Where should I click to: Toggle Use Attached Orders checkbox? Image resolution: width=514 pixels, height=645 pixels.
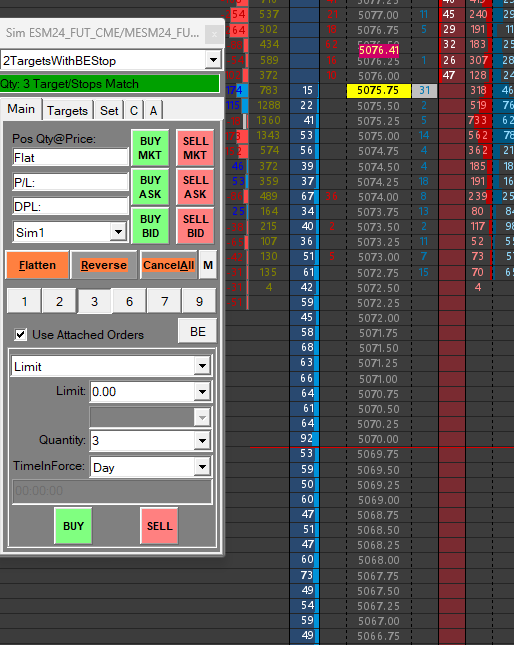point(21,334)
